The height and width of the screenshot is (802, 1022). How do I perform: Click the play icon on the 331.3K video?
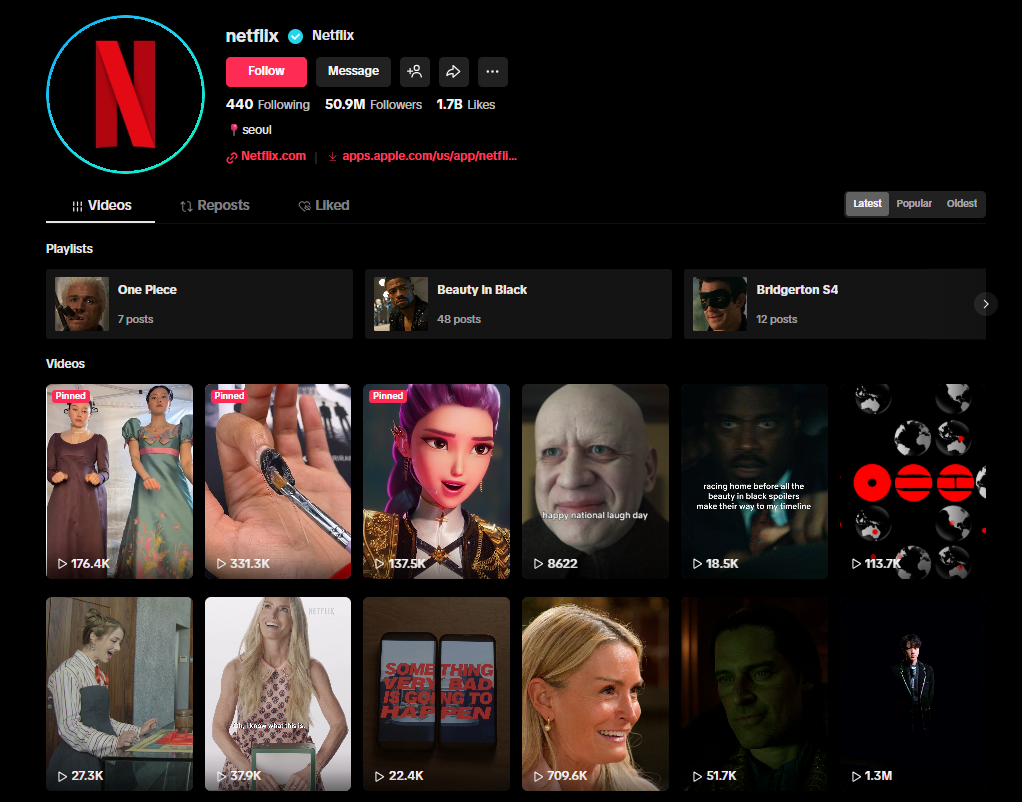[x=222, y=563]
